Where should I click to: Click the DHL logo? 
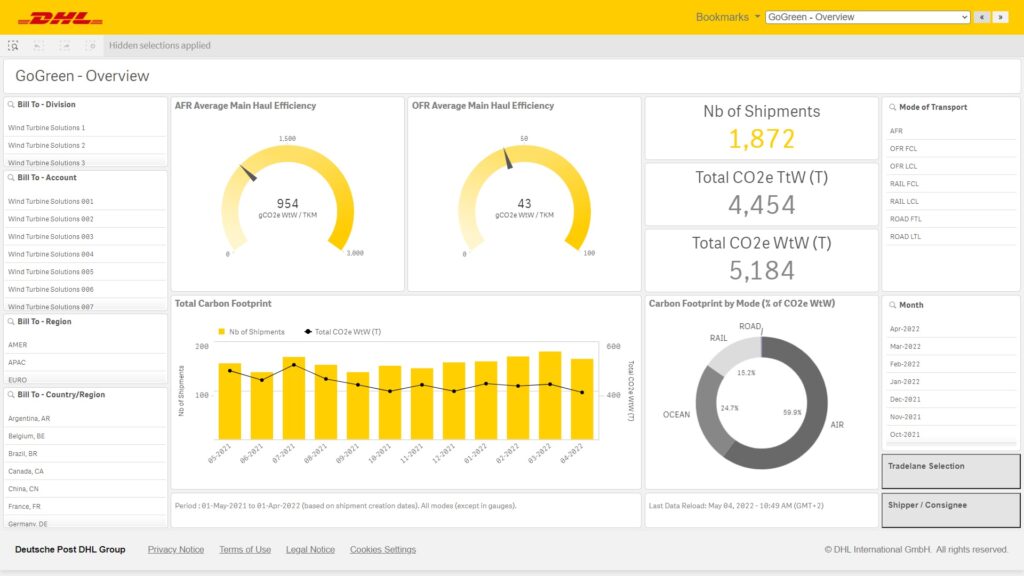tap(60, 18)
